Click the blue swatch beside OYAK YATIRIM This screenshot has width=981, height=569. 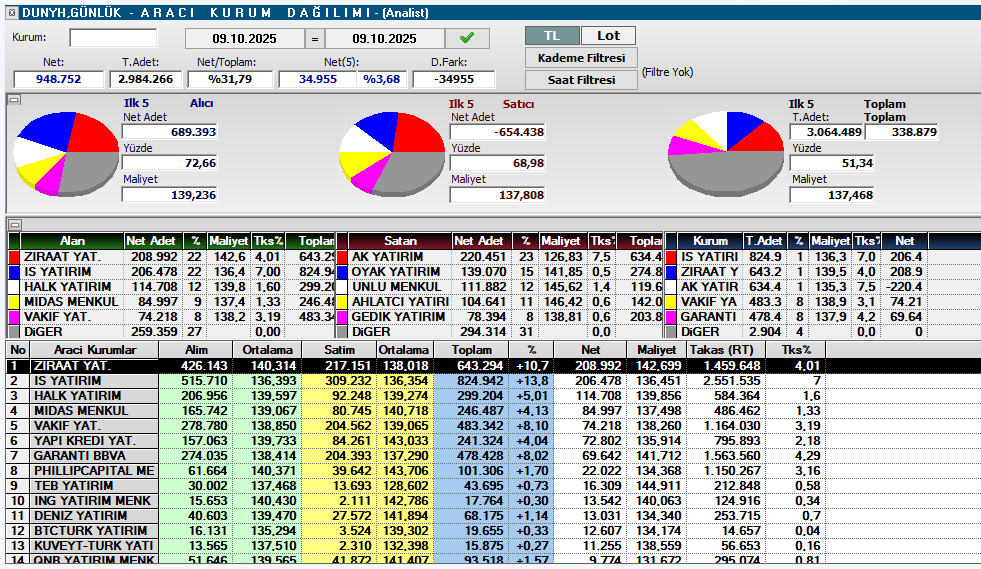tap(342, 272)
